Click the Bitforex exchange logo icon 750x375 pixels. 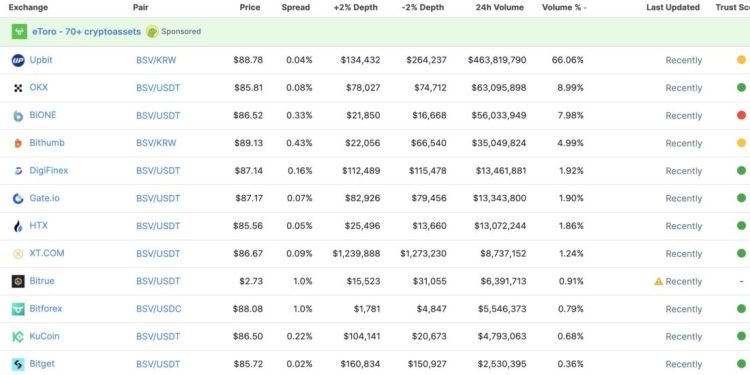[x=18, y=309]
